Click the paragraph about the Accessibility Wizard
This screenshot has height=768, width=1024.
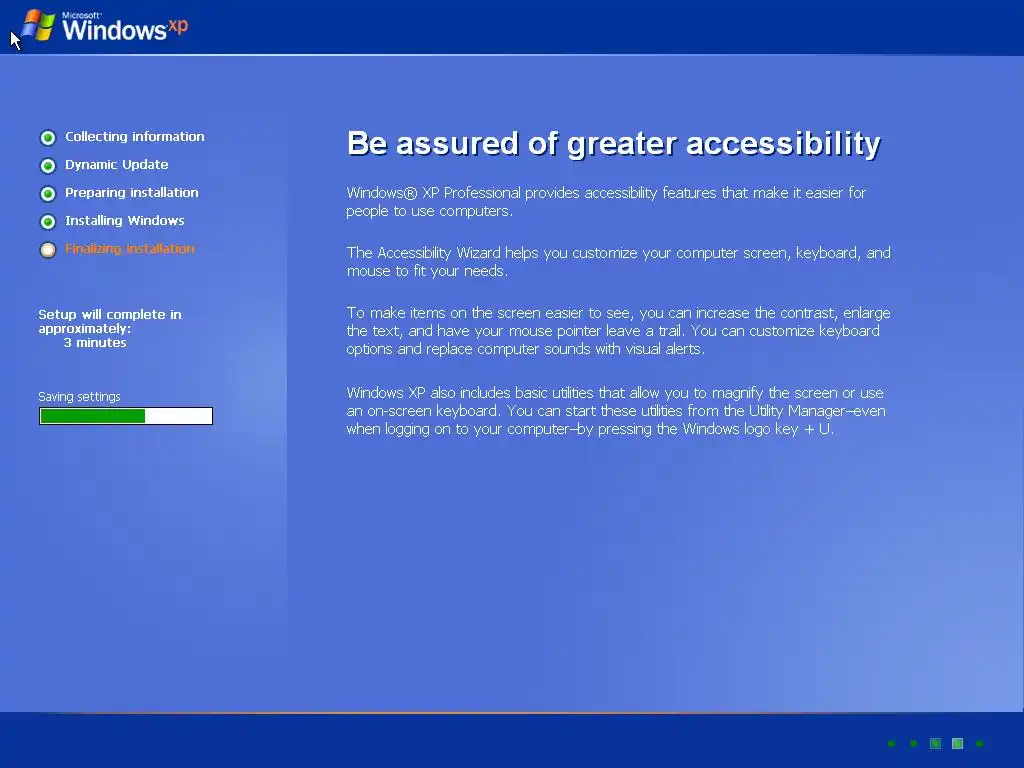pos(618,262)
